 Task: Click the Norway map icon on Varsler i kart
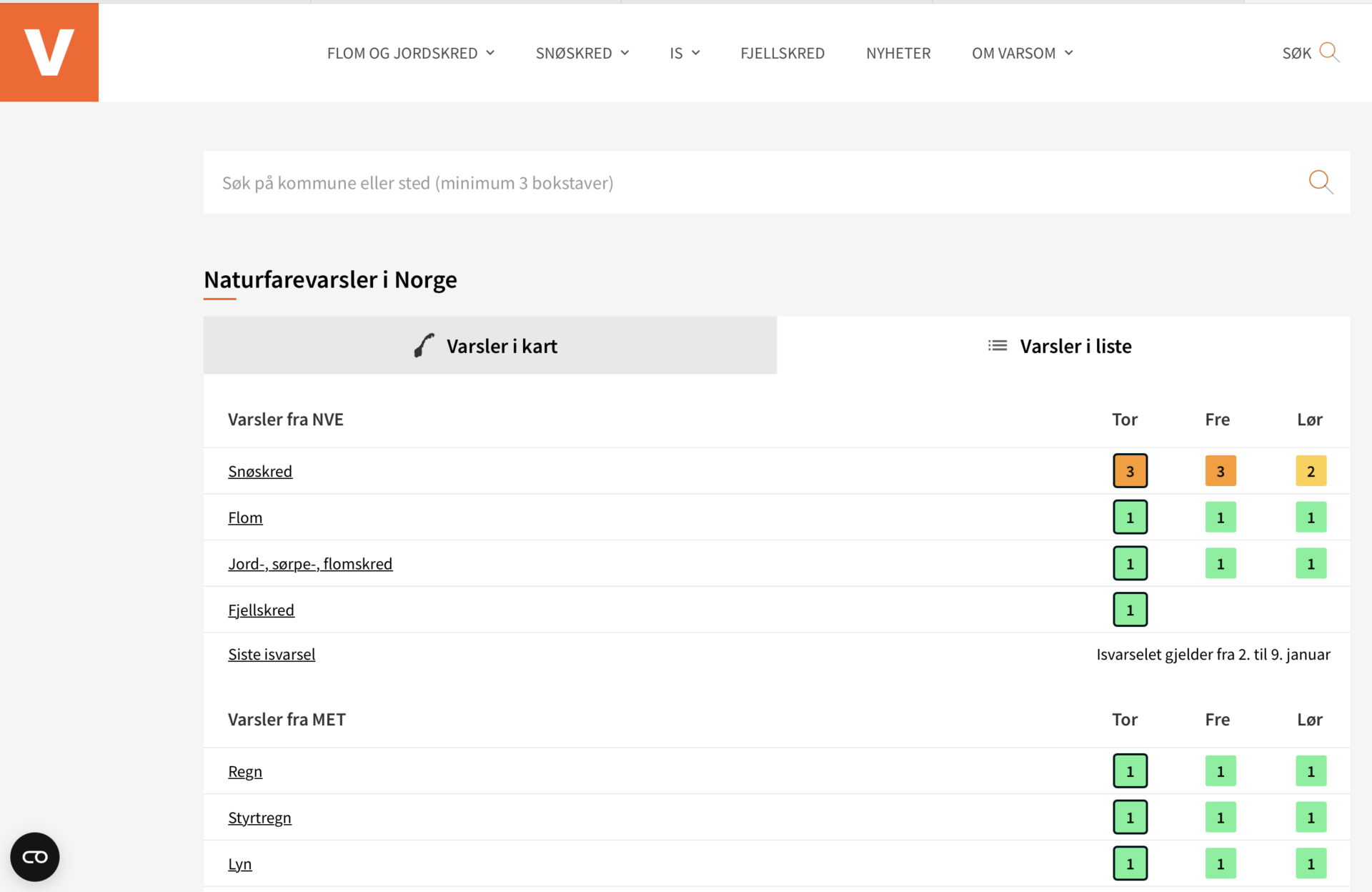tap(424, 346)
